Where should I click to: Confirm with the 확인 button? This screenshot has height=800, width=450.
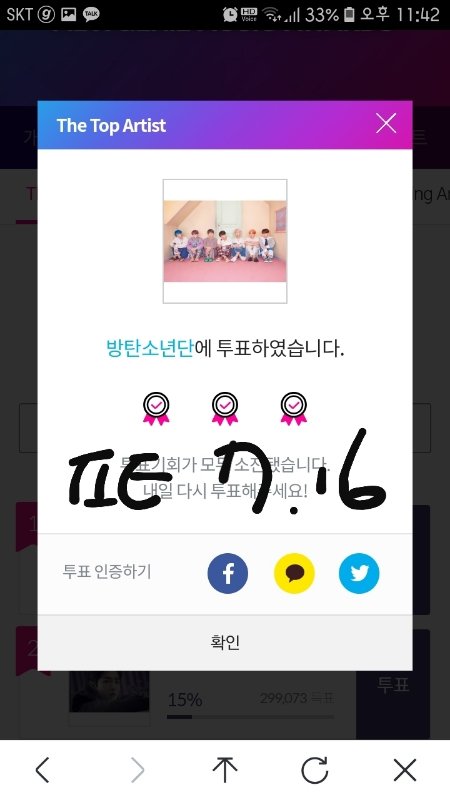(x=225, y=642)
